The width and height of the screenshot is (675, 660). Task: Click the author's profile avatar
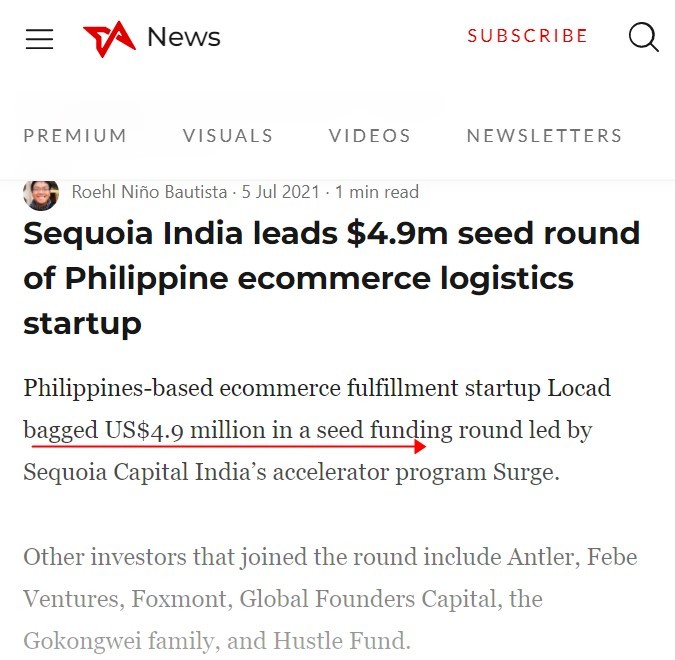click(41, 192)
